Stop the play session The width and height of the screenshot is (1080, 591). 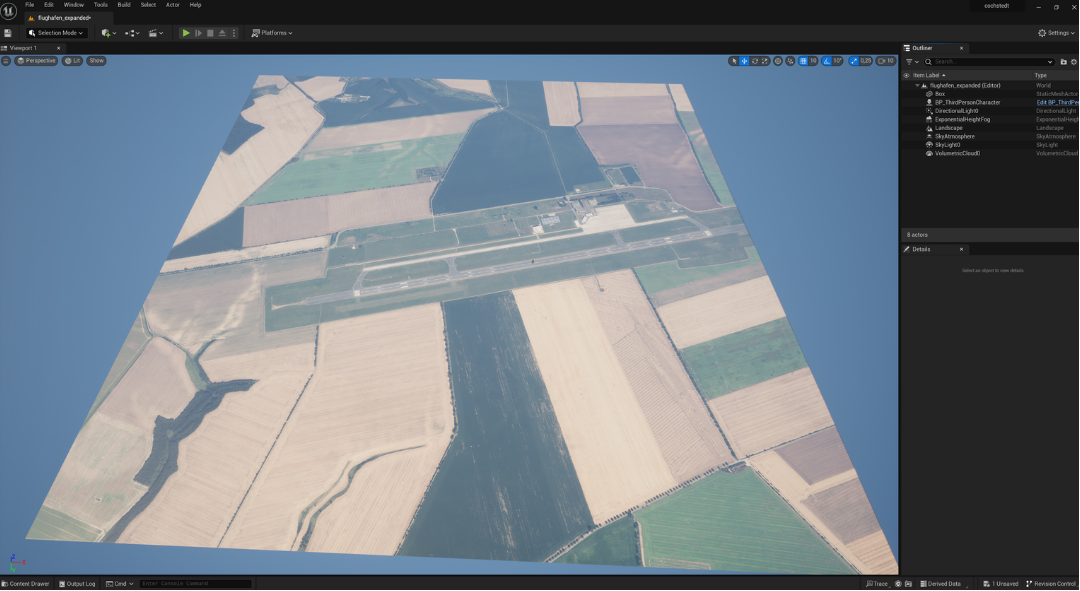pyautogui.click(x=210, y=33)
